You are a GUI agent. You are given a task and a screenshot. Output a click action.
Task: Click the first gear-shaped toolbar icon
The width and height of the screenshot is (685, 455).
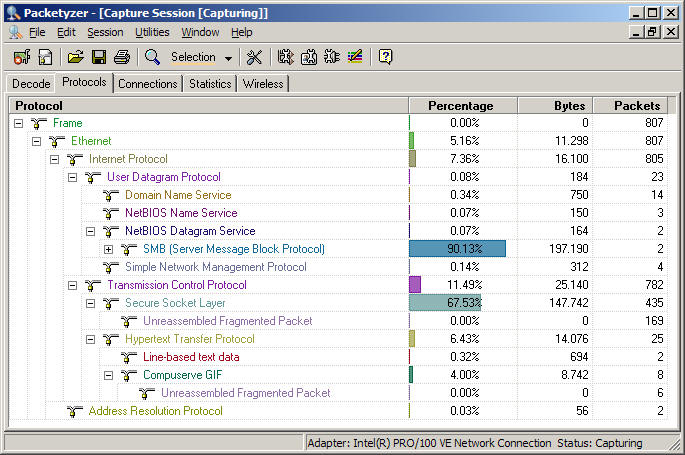(x=286, y=57)
